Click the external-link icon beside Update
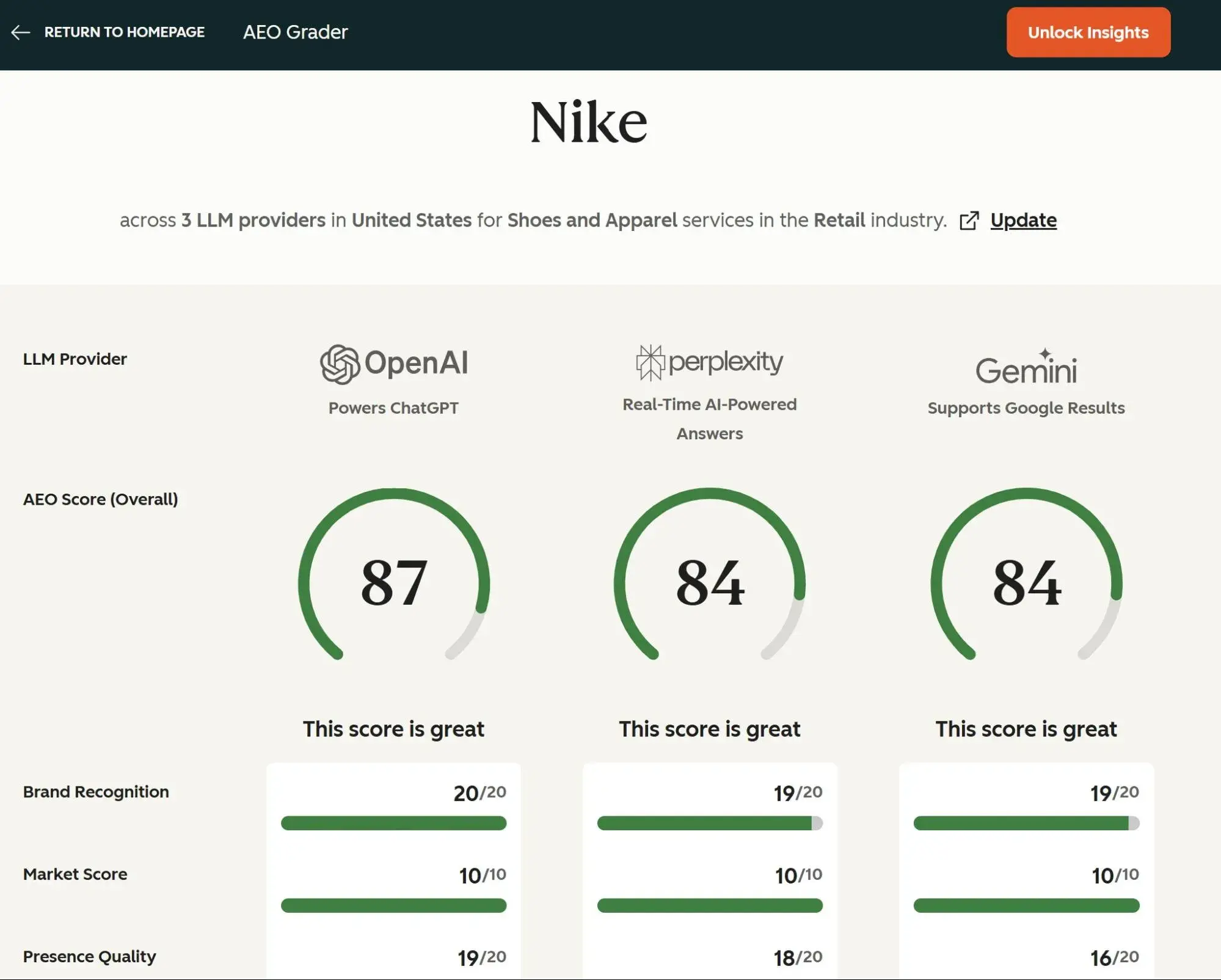This screenshot has height=980, width=1221. pos(969,221)
